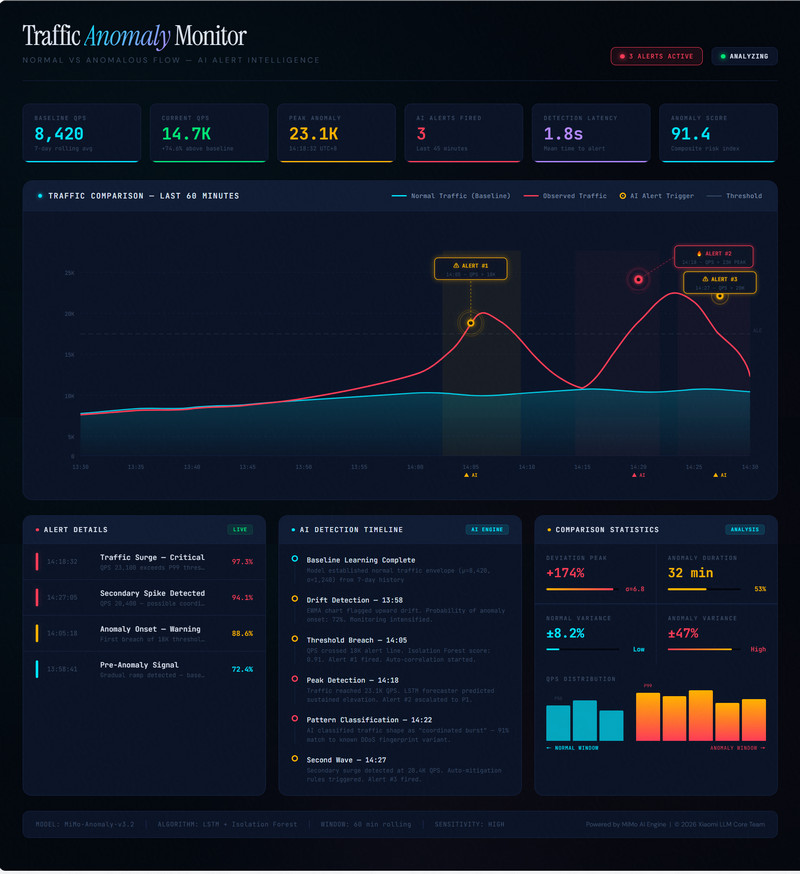Click the Analysis tag in Comparison Statistics
This screenshot has width=800, height=874.
(744, 530)
